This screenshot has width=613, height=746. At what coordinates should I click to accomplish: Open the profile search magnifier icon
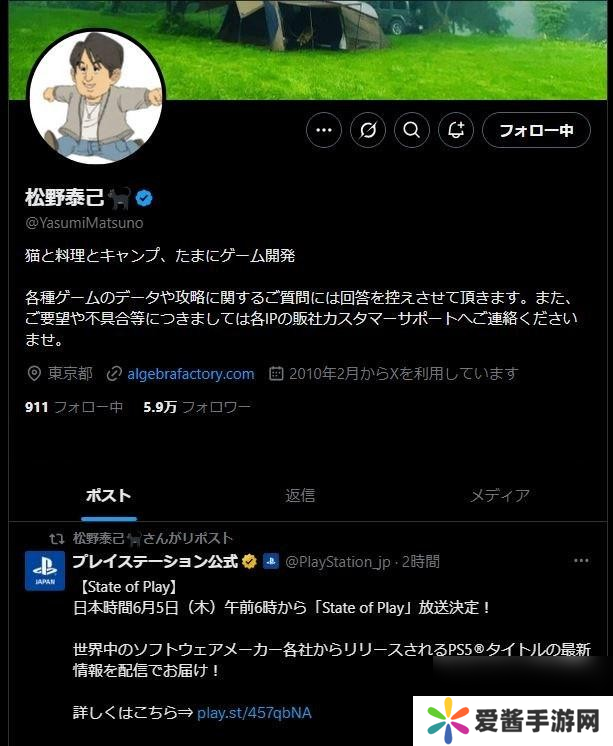coord(412,130)
